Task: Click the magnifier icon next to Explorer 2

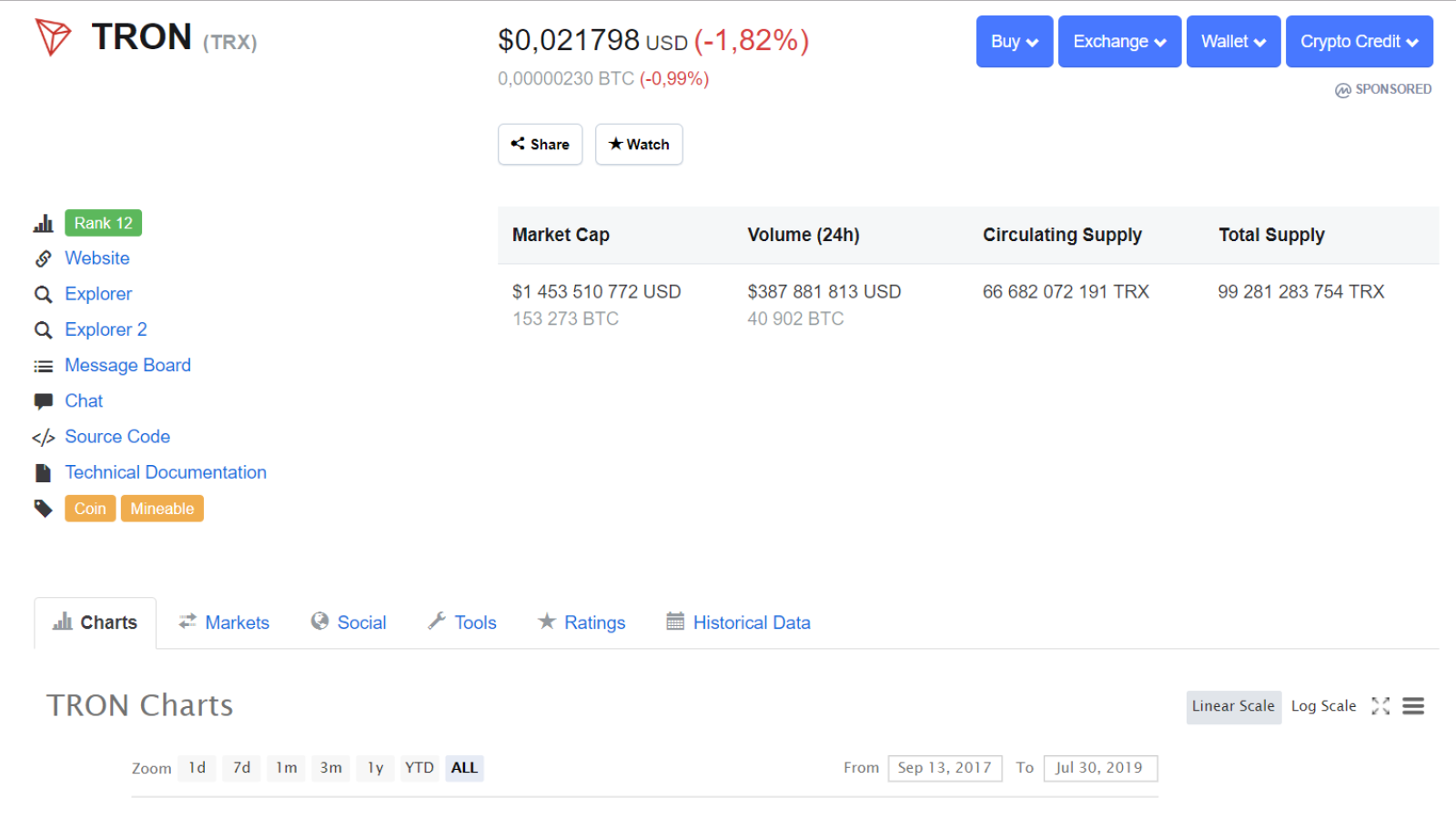Action: point(43,329)
